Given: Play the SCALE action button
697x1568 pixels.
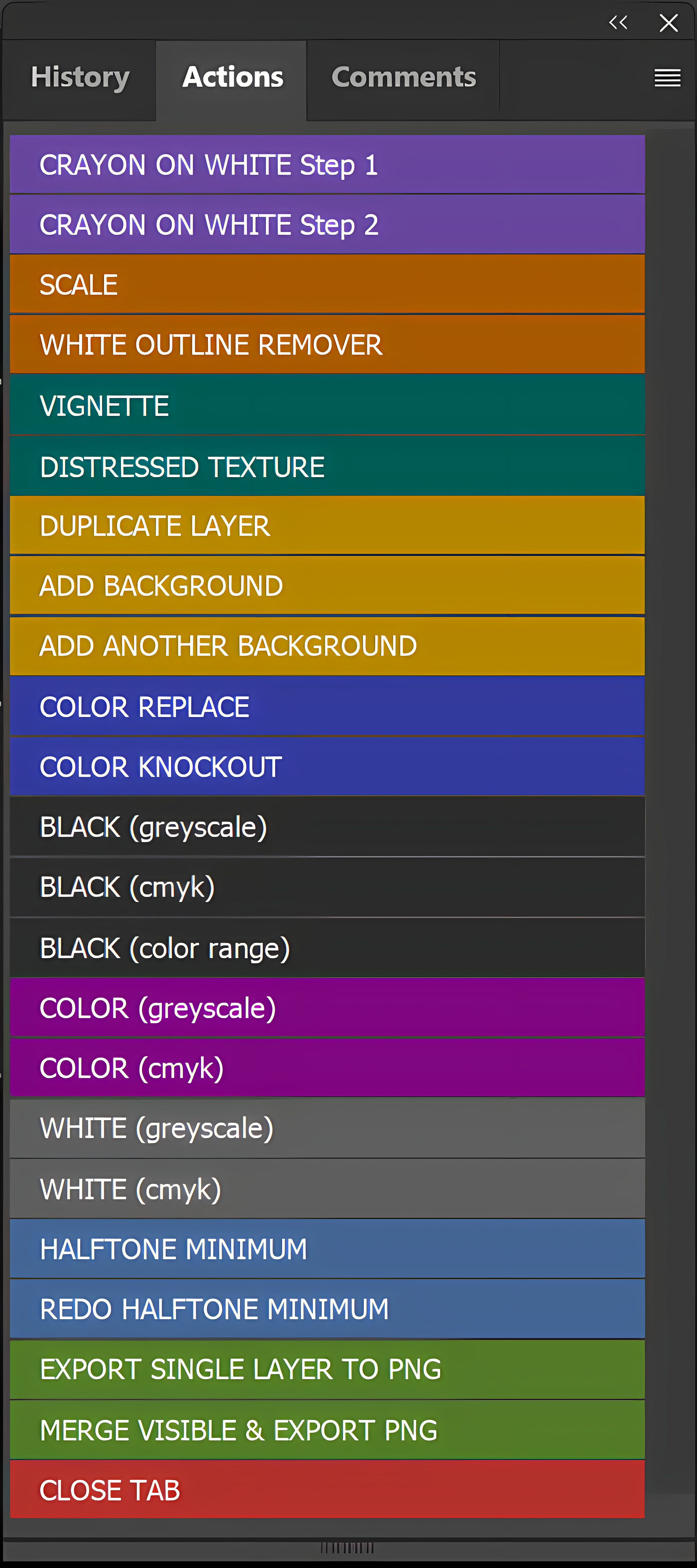Looking at the screenshot, I should (327, 285).
